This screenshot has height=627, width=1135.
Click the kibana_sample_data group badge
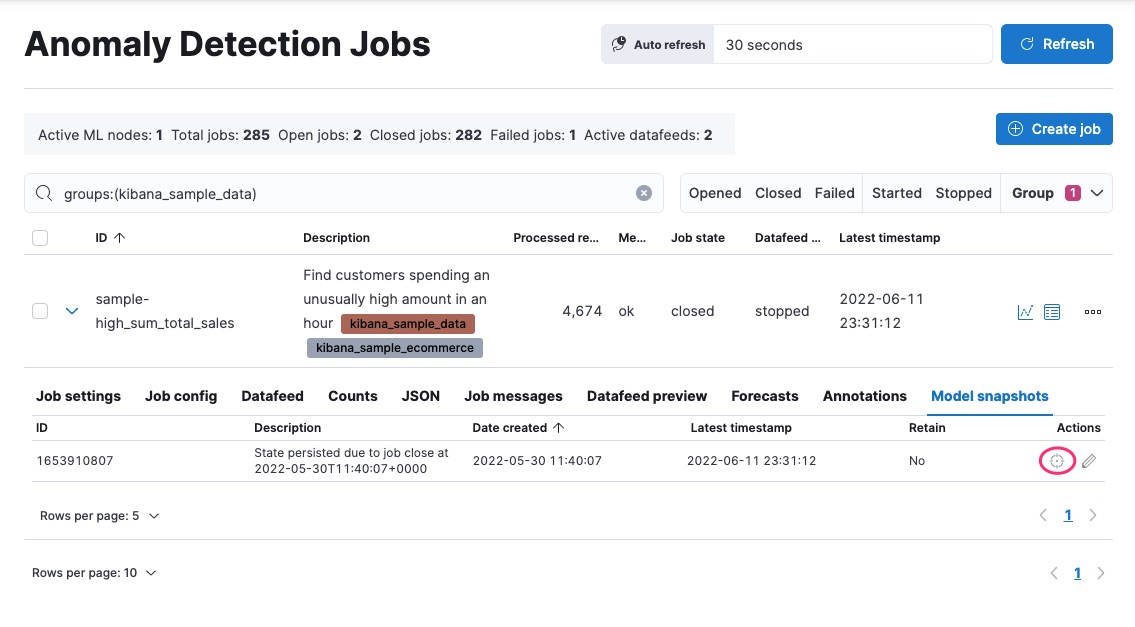[x=407, y=323]
